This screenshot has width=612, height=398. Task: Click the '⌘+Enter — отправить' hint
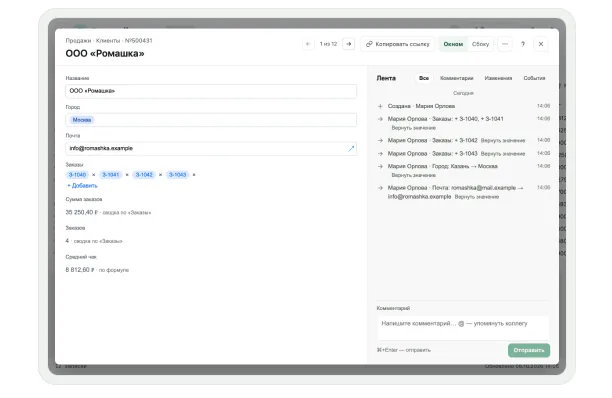click(404, 350)
